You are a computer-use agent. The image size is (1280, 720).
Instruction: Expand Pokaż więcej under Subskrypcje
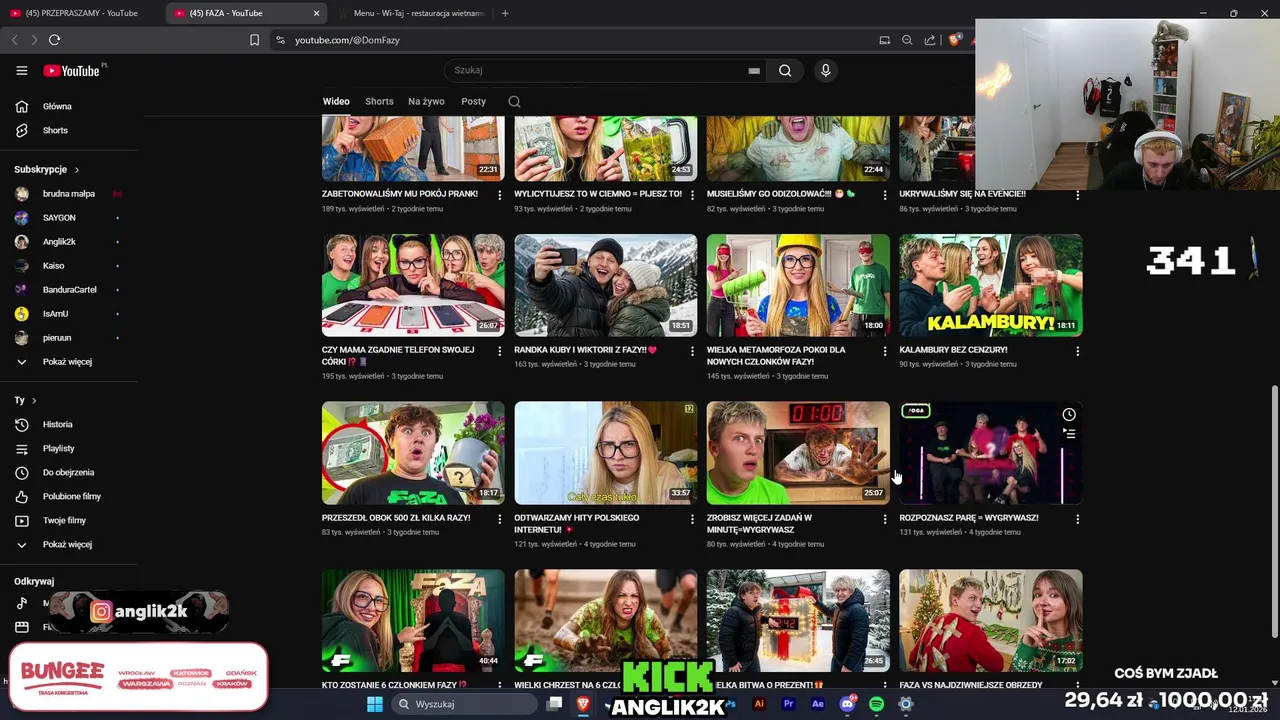65,361
